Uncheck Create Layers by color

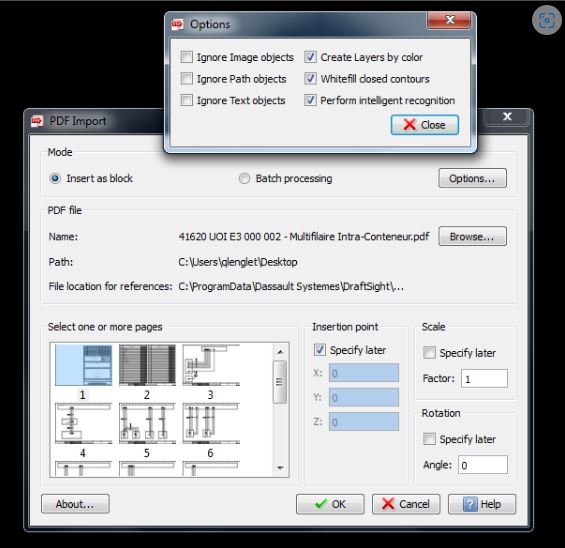[310, 57]
